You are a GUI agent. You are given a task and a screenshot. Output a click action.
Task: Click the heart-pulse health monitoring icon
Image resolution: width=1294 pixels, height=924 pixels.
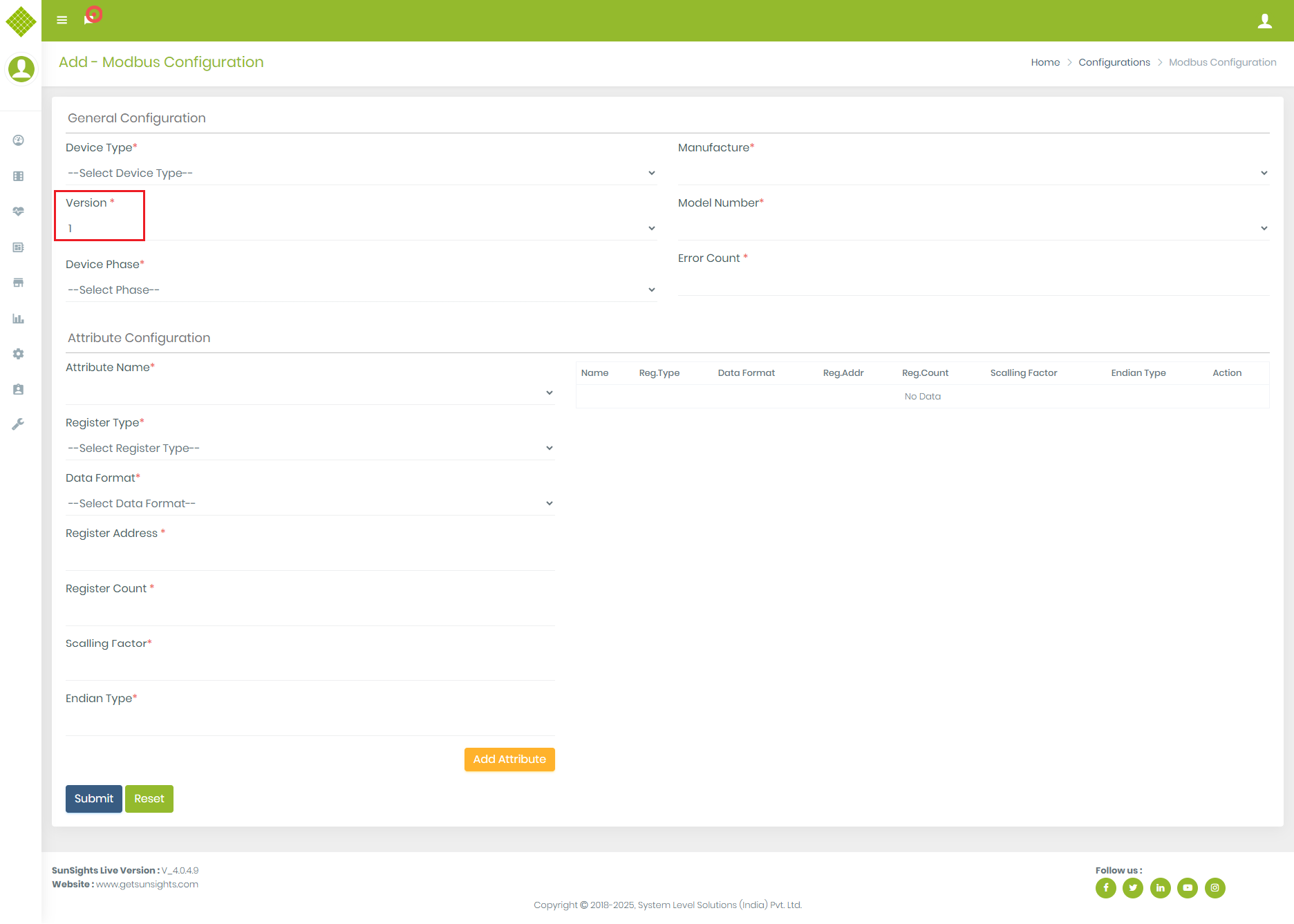coord(18,211)
